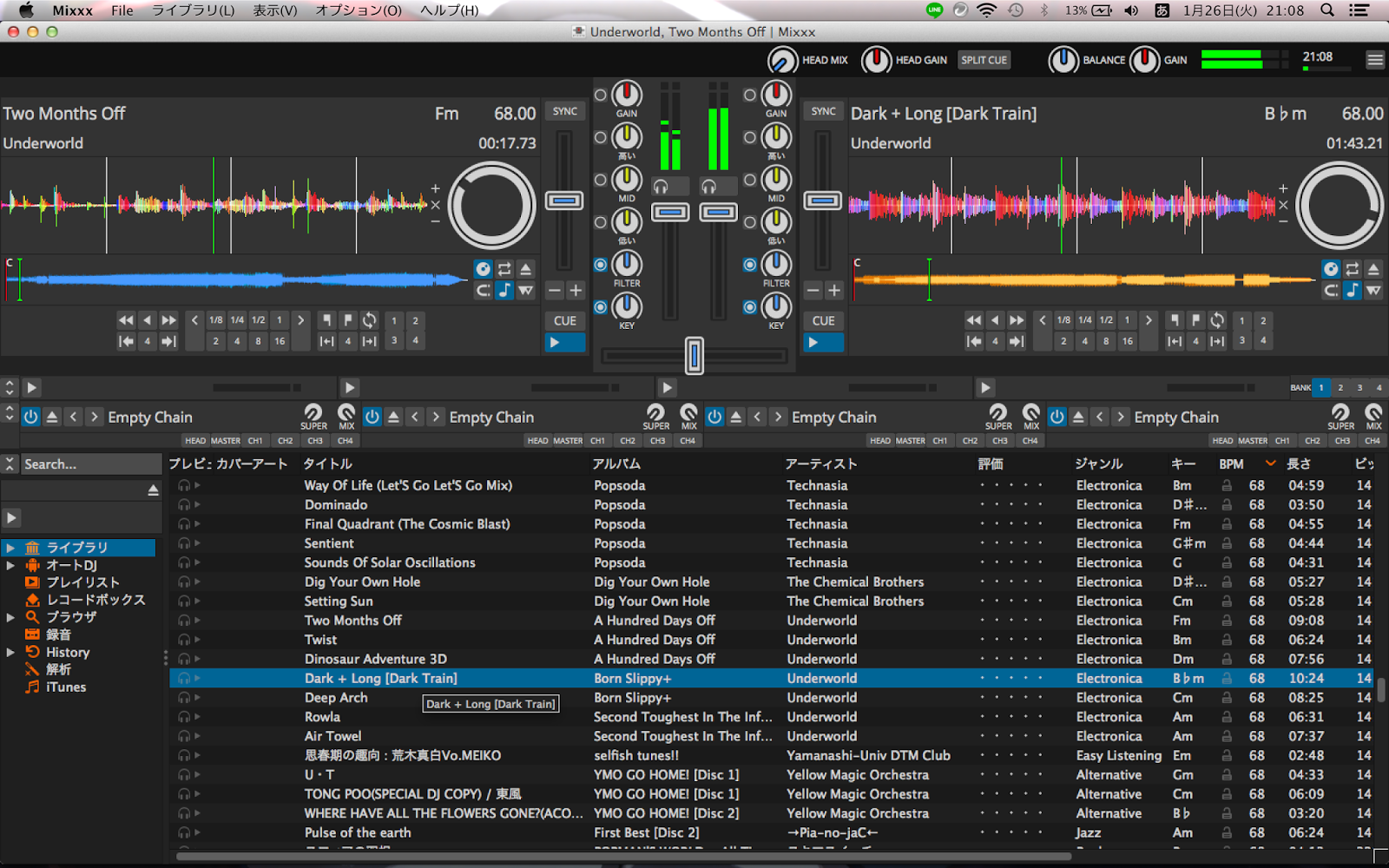Jump to track start on the left deck
The image size is (1389, 868).
pyautogui.click(x=126, y=341)
